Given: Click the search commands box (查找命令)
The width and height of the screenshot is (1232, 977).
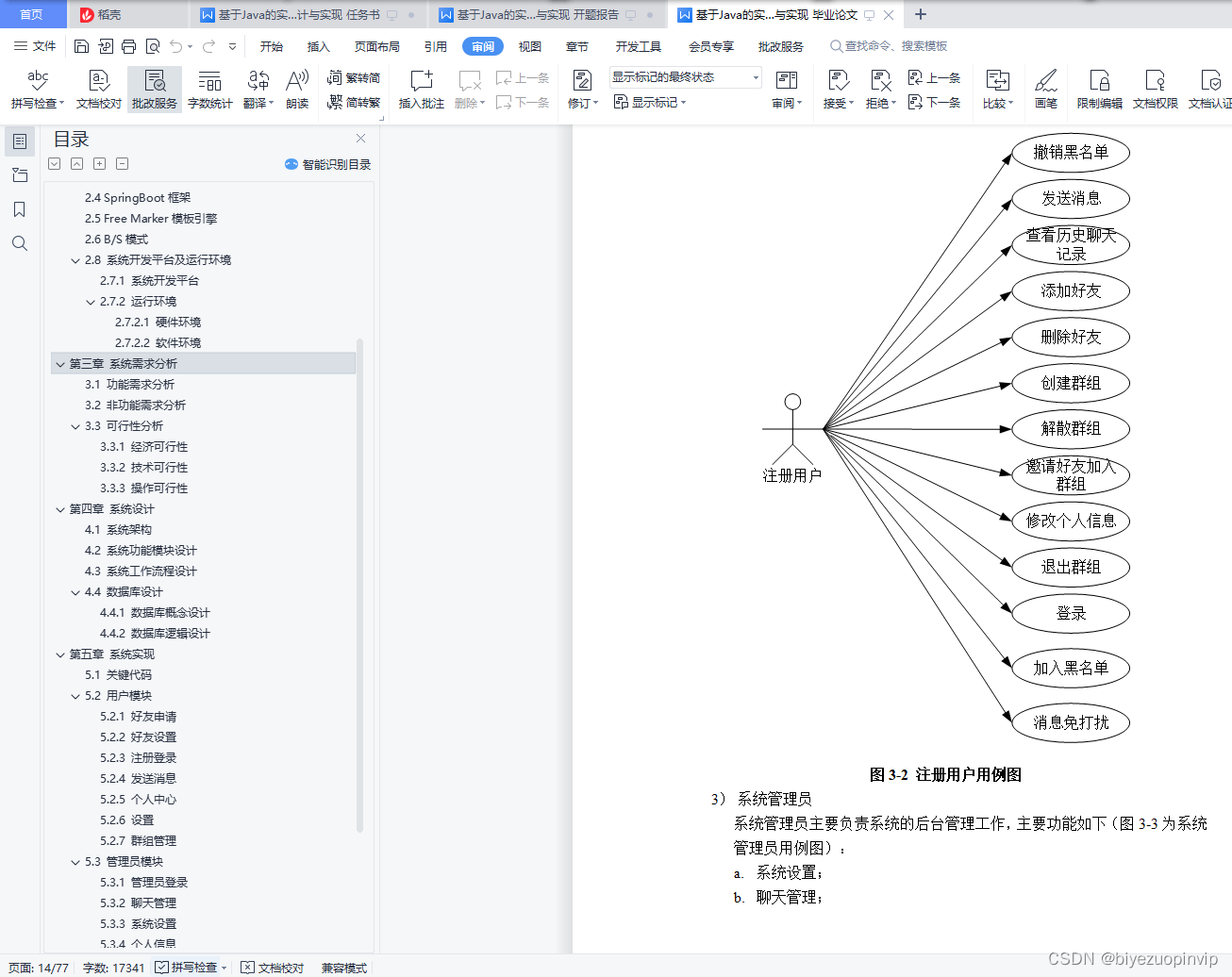Looking at the screenshot, I should [889, 46].
